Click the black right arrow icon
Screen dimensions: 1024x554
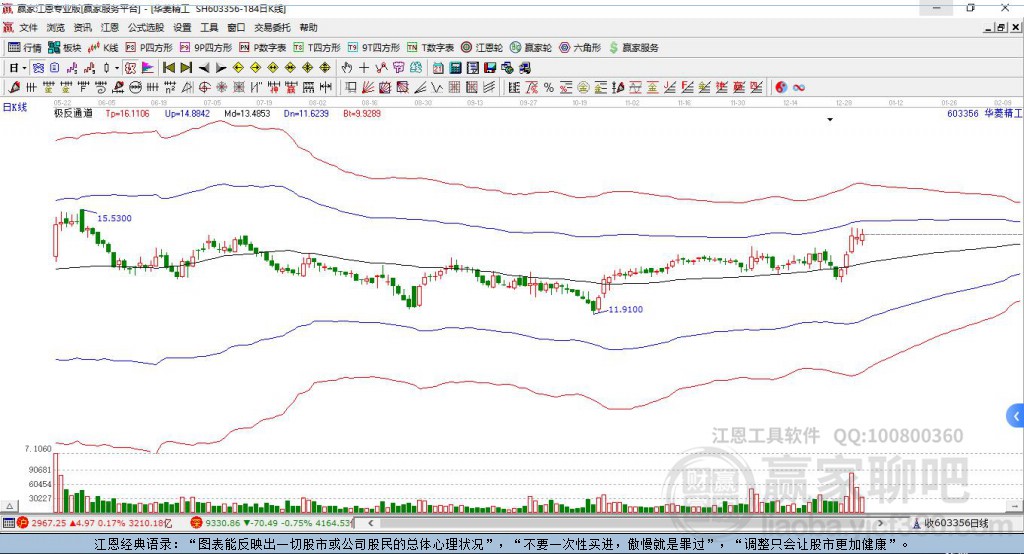pos(221,68)
